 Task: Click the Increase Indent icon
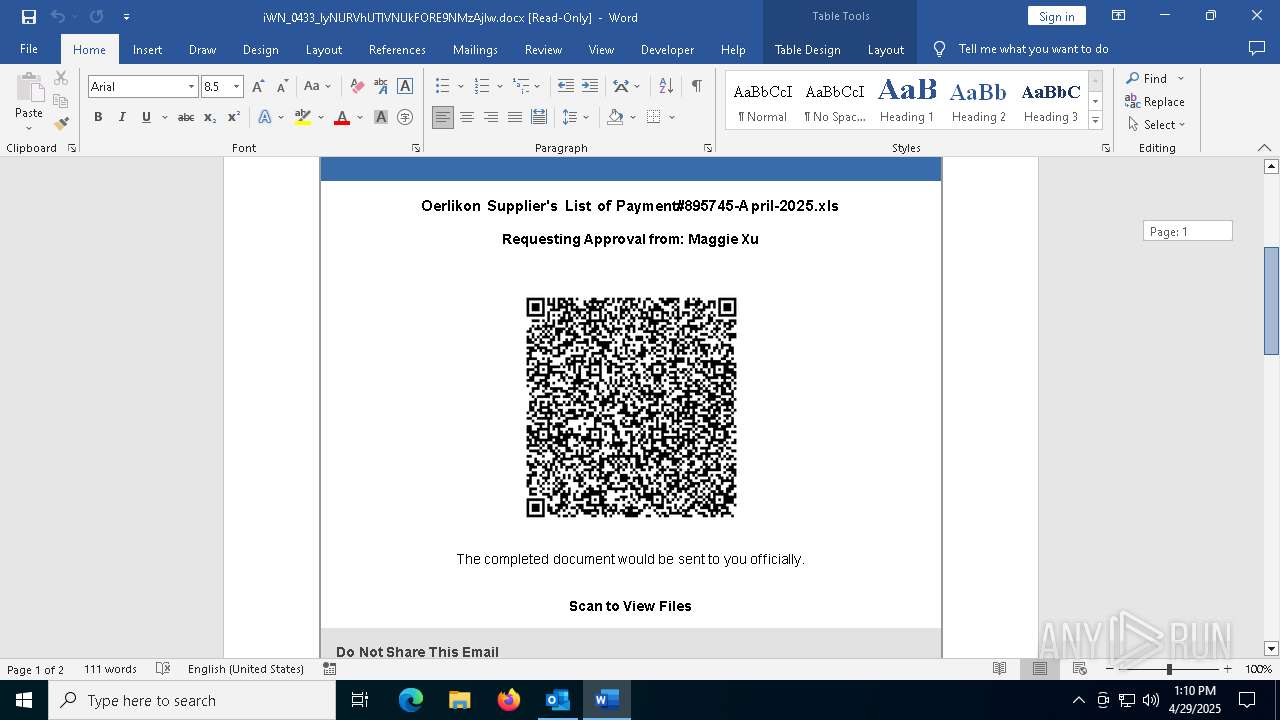point(590,87)
